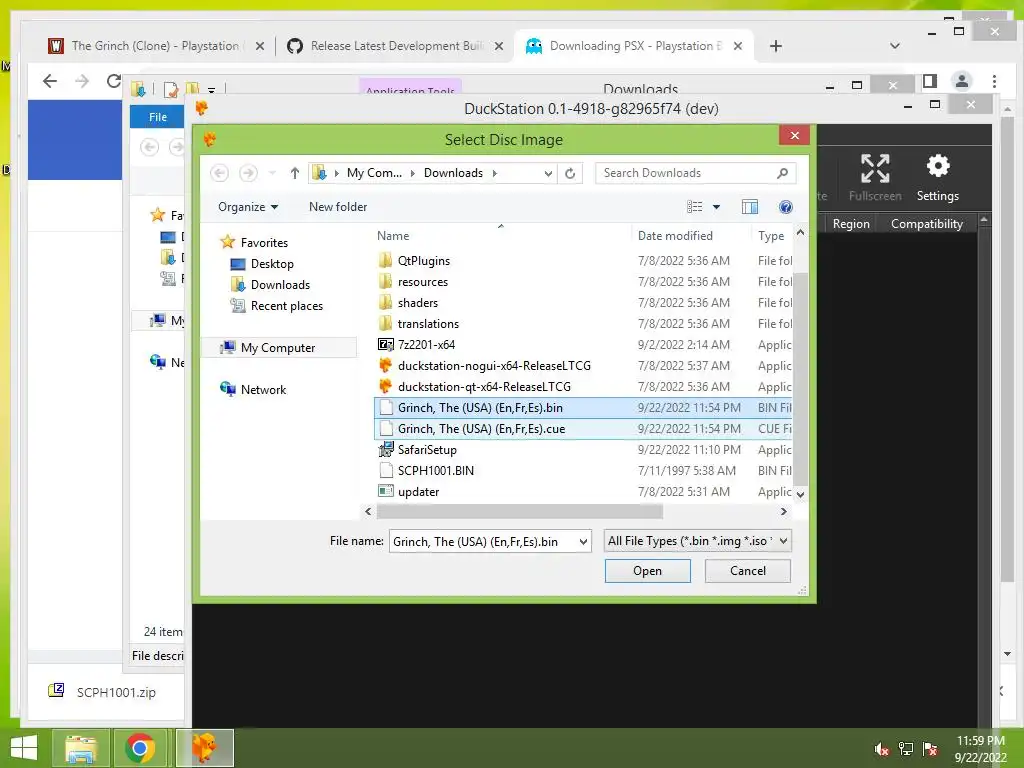Reload the page in Chrome

tap(114, 81)
